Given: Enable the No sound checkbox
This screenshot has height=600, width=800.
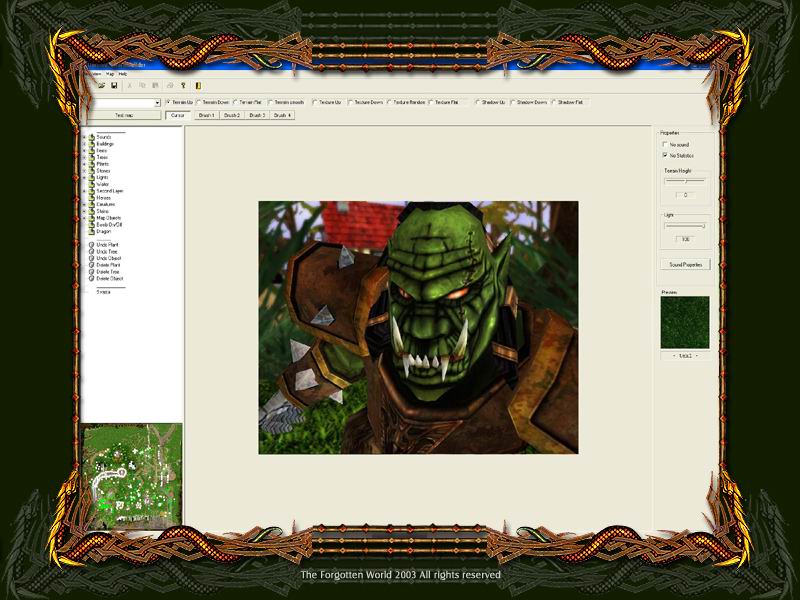Looking at the screenshot, I should [665, 145].
